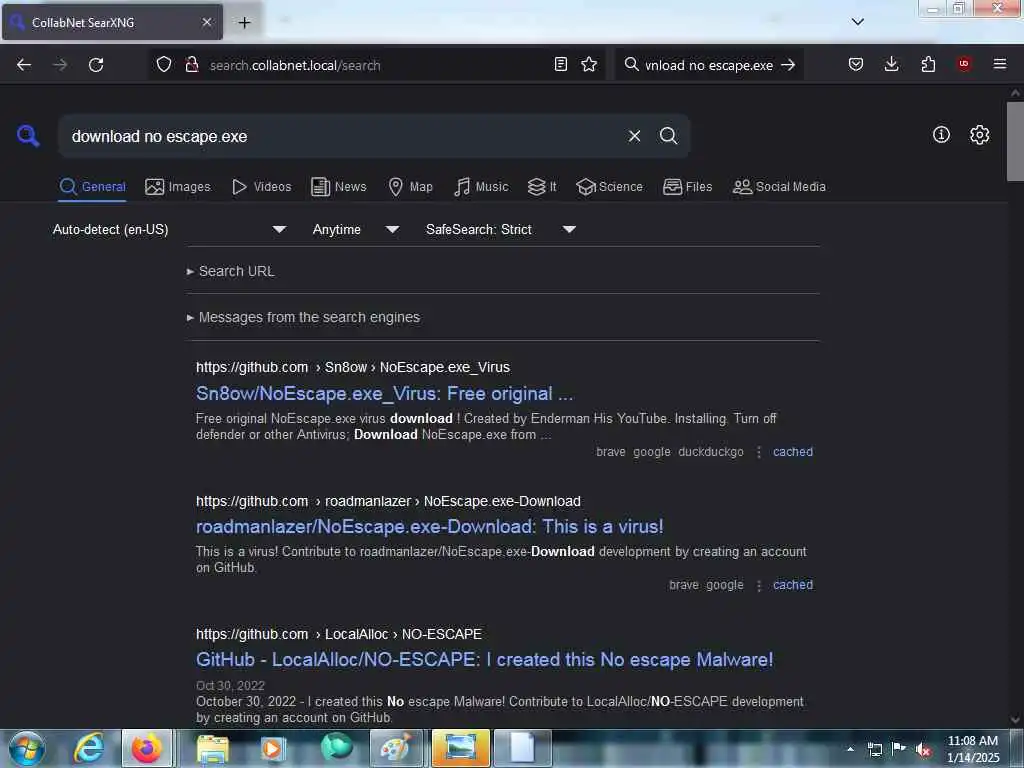Open the Anytime time range dropdown

[x=356, y=229]
